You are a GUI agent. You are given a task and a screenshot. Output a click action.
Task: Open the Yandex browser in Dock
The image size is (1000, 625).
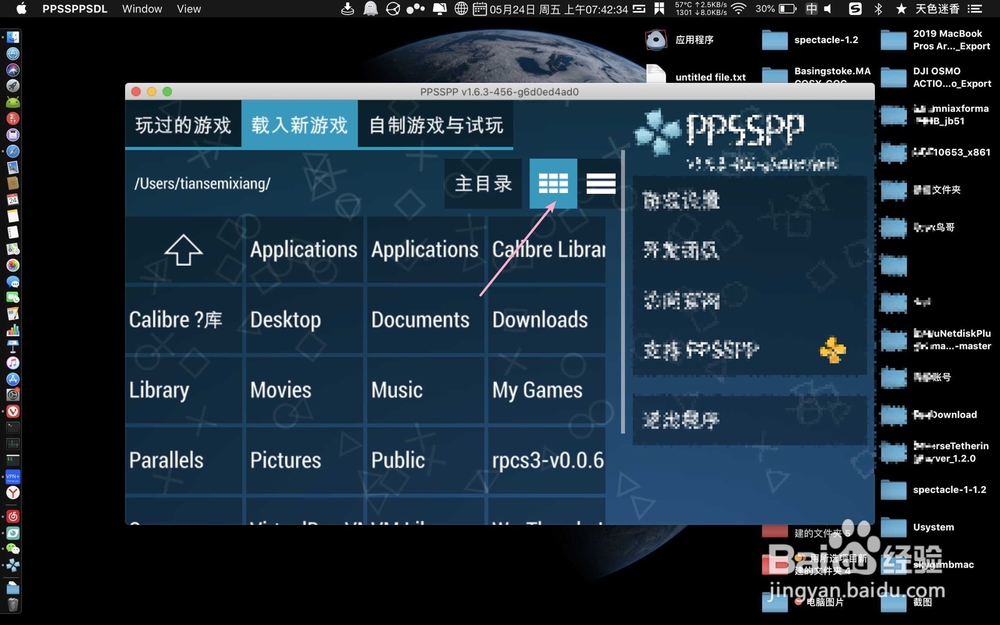pyautogui.click(x=13, y=492)
